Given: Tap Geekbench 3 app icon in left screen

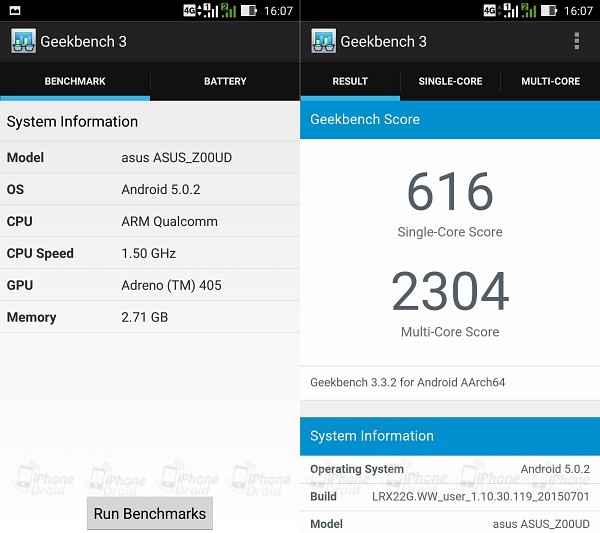Looking at the screenshot, I should click(23, 41).
